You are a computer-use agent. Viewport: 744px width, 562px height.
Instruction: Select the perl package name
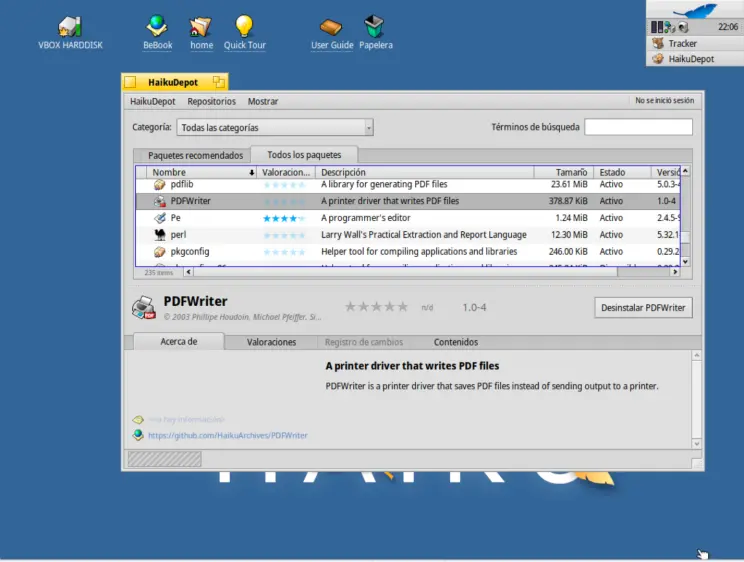[x=178, y=234]
